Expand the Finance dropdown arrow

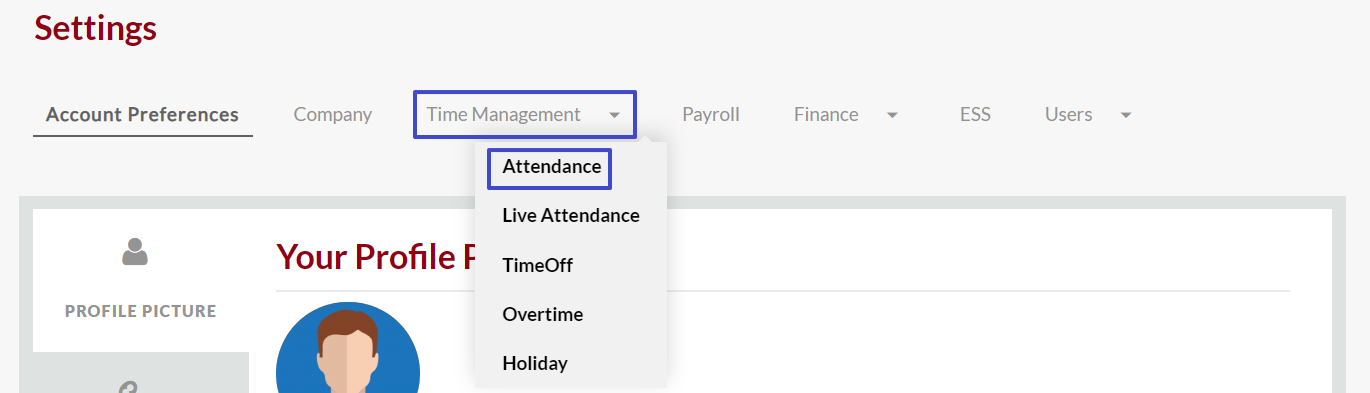[892, 116]
